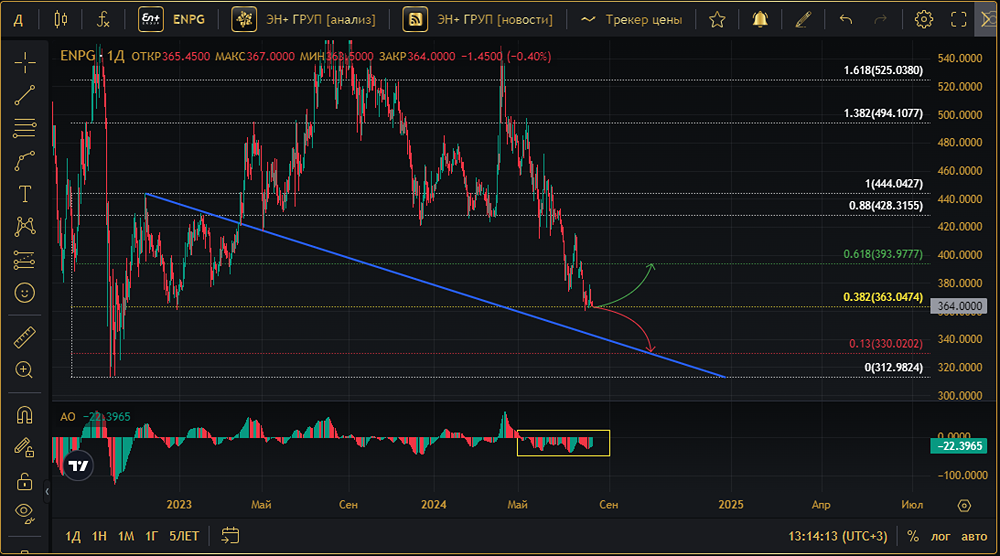Open the emoji icons tool
Image resolution: width=1000 pixels, height=556 pixels.
click(x=25, y=293)
